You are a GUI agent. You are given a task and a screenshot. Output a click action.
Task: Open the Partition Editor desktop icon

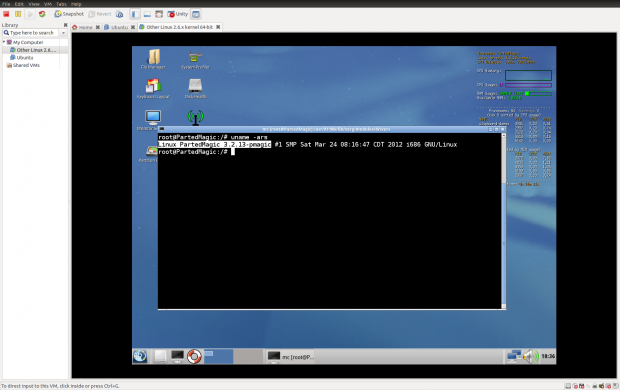coord(151,151)
